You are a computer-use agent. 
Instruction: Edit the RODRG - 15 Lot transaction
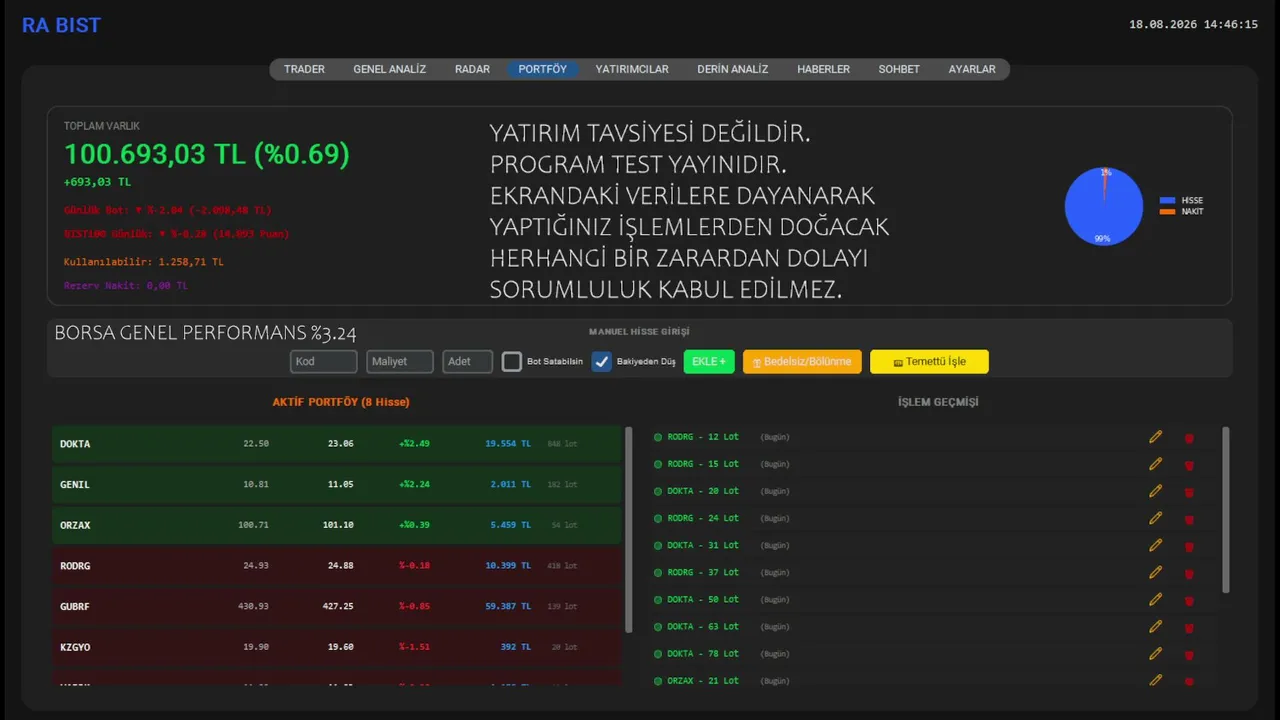pyautogui.click(x=1156, y=464)
